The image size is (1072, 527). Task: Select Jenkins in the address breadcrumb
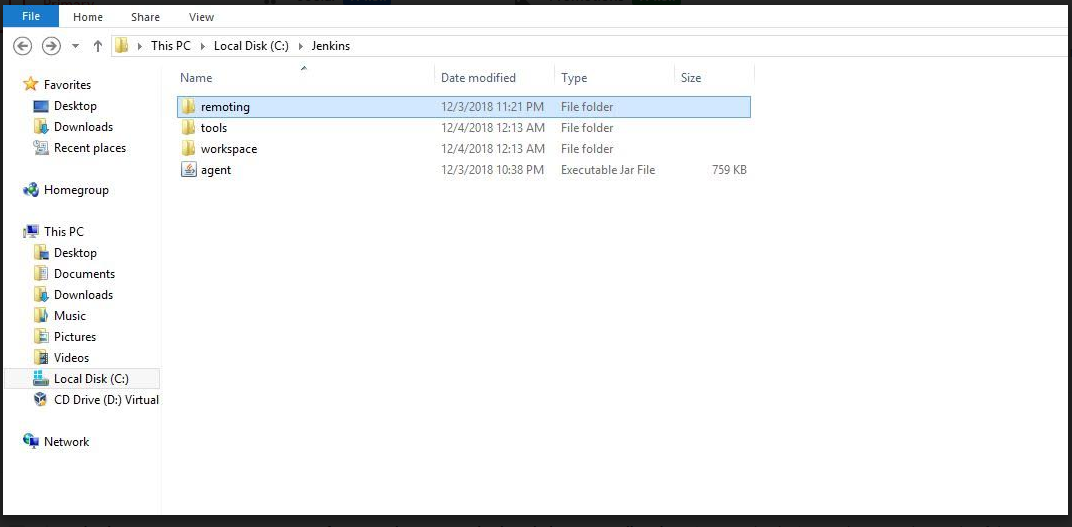point(331,46)
